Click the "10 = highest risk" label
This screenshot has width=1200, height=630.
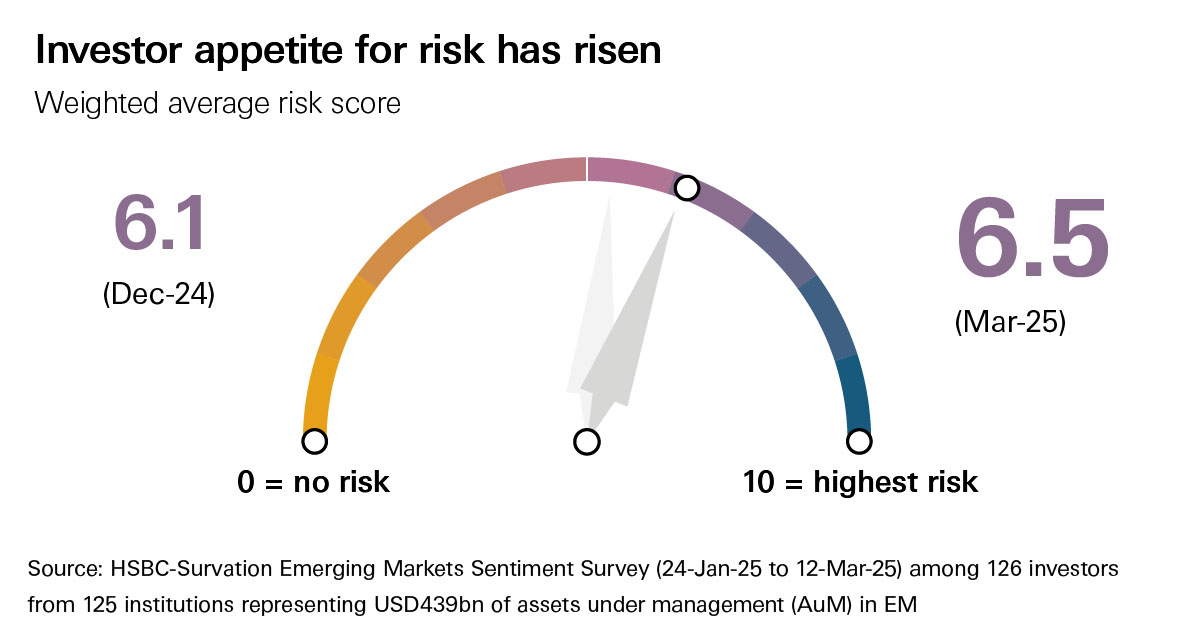tap(860, 483)
